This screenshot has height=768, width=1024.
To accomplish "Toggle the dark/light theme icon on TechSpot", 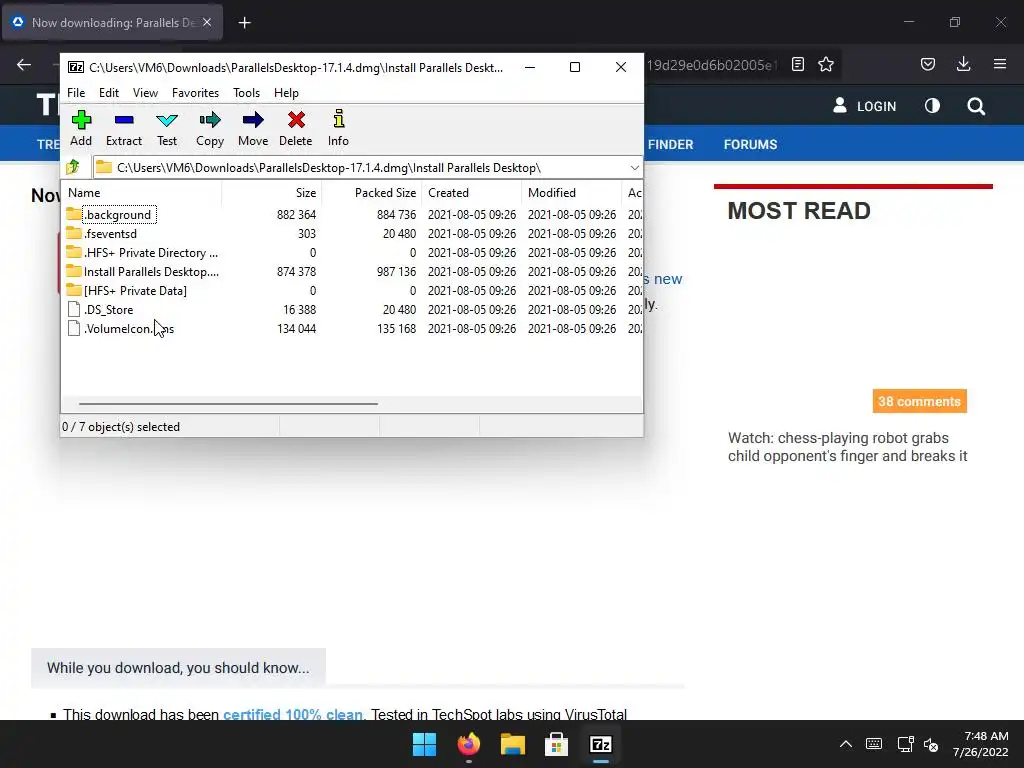I will [x=932, y=106].
